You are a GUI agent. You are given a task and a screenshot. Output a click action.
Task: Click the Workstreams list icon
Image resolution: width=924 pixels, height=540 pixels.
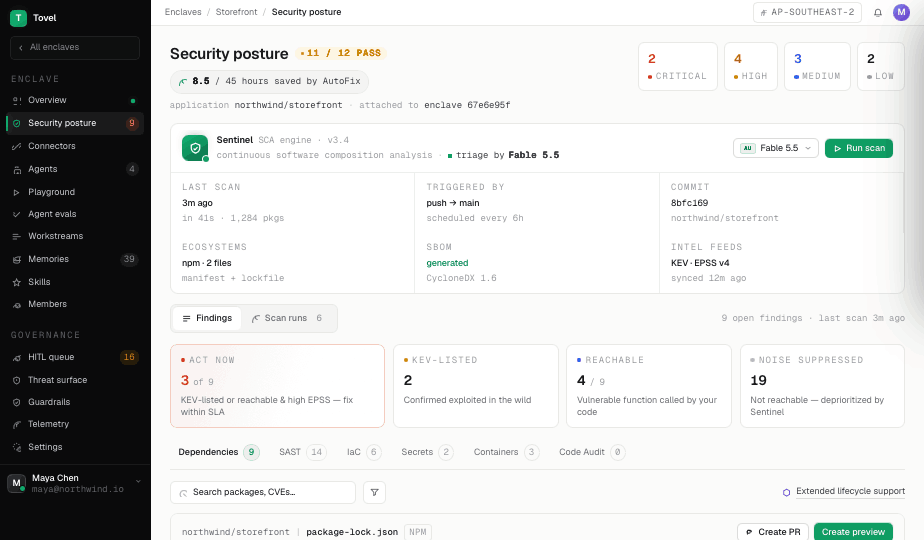(x=16, y=236)
